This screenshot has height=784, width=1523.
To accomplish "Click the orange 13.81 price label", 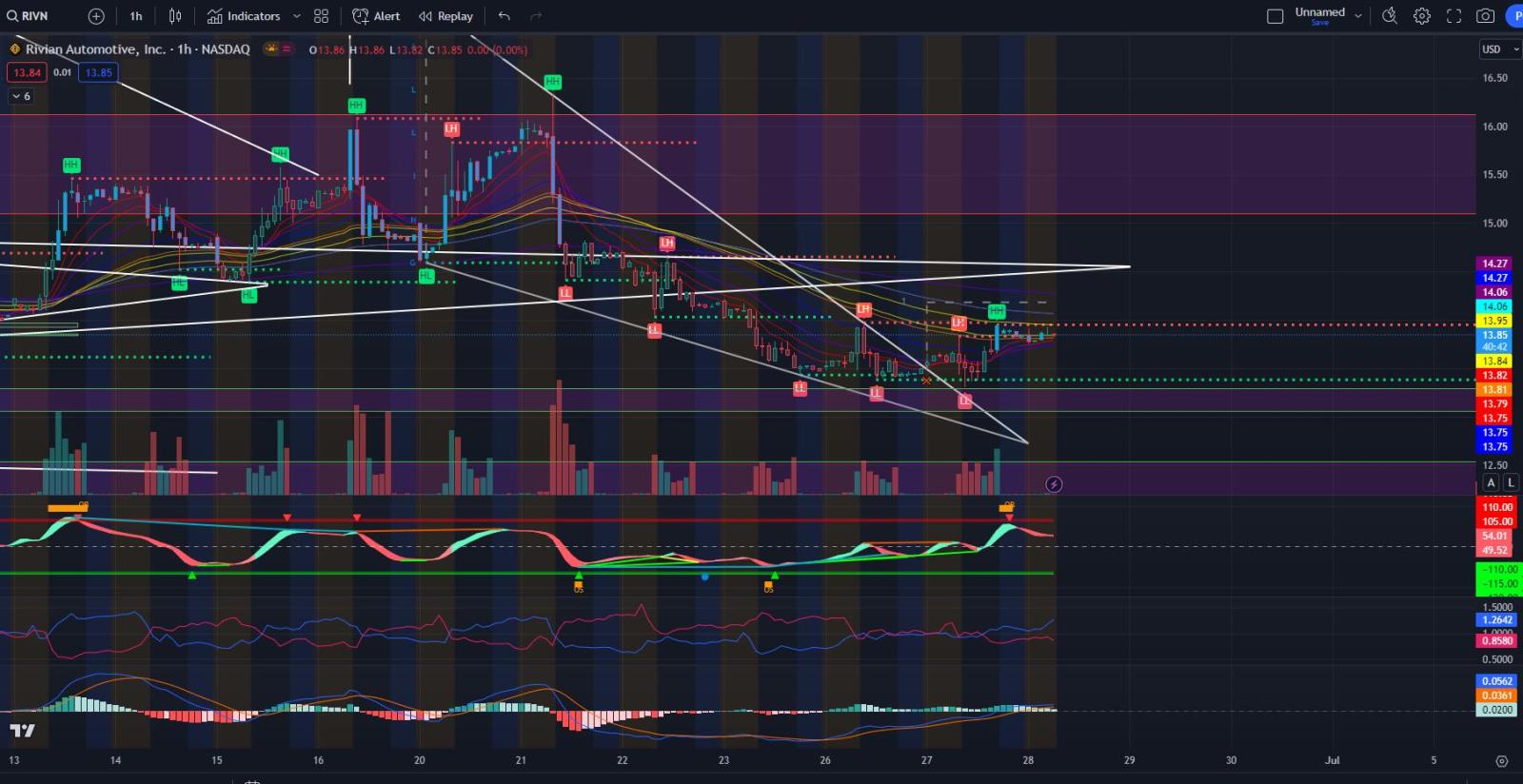I will click(x=1494, y=390).
